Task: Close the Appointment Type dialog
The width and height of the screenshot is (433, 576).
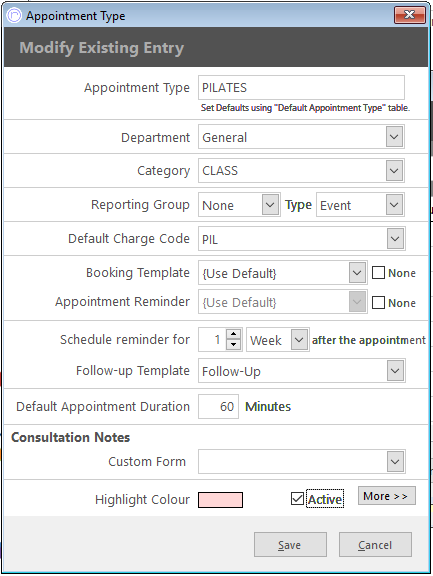Action: [410, 15]
